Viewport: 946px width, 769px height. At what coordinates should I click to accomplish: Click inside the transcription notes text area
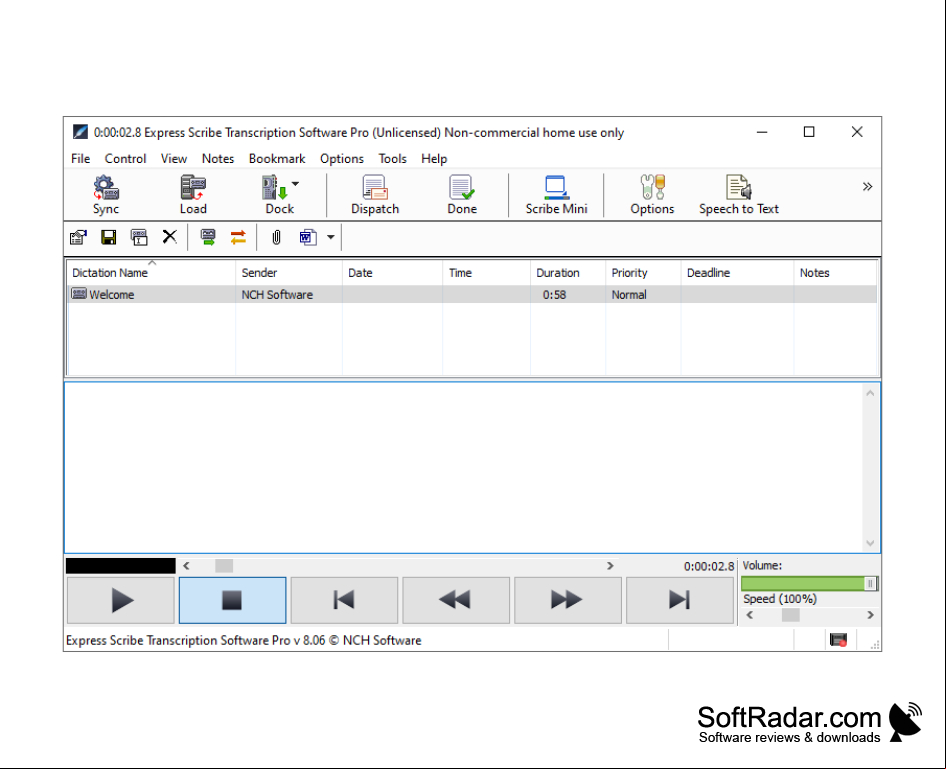[x=465, y=467]
